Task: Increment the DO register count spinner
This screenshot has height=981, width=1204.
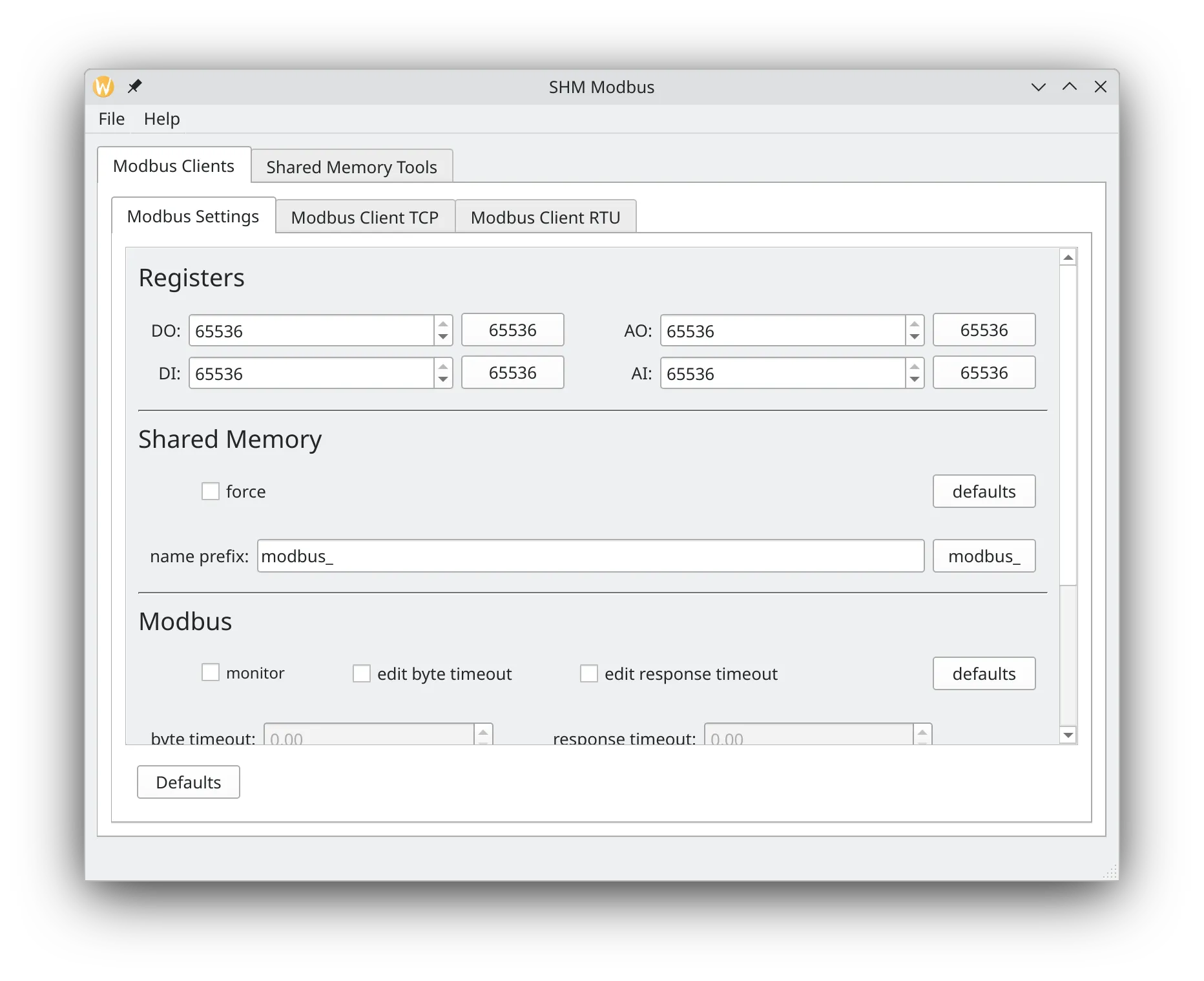Action: (x=443, y=324)
